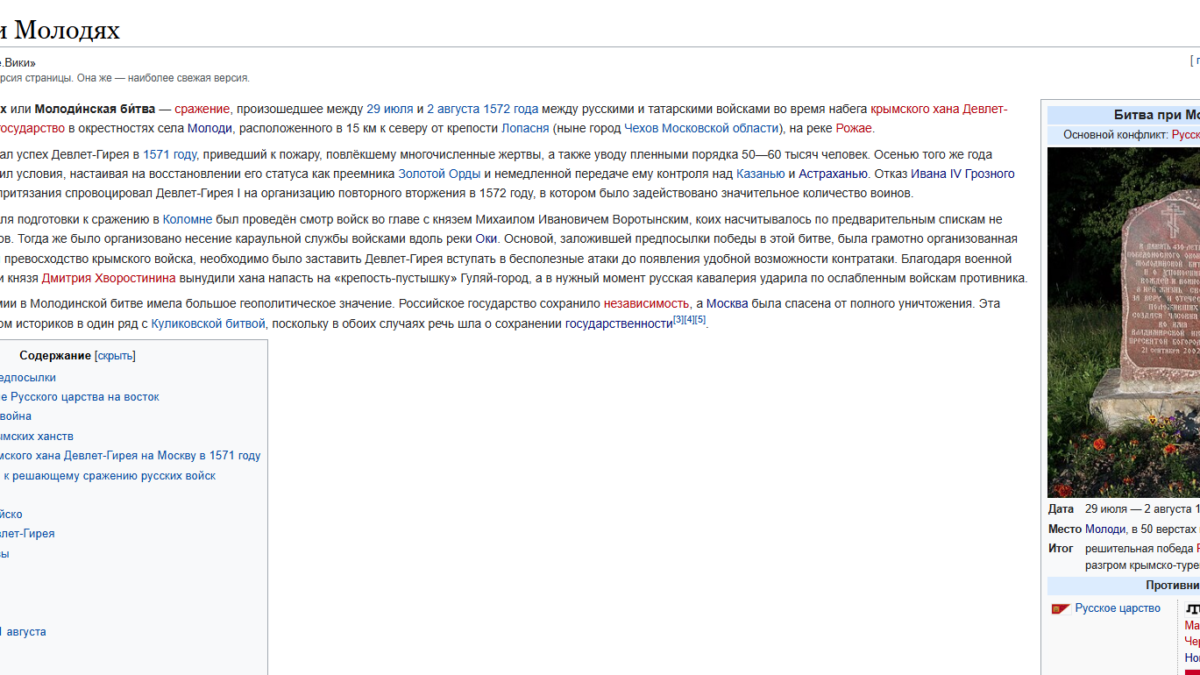Open the red link "сражение"
This screenshot has height=675, width=1200.
coord(203,109)
